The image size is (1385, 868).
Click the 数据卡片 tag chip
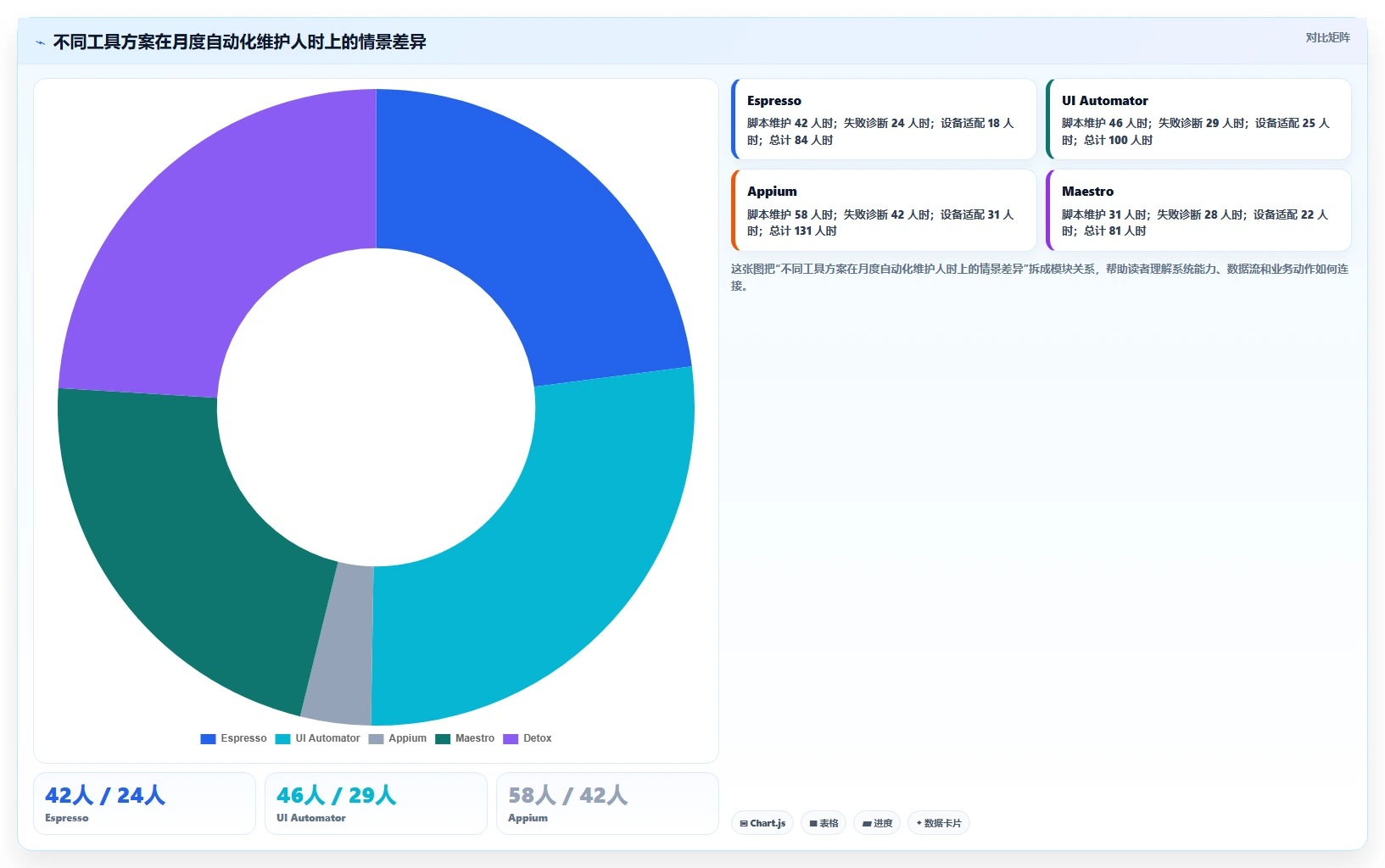point(938,823)
